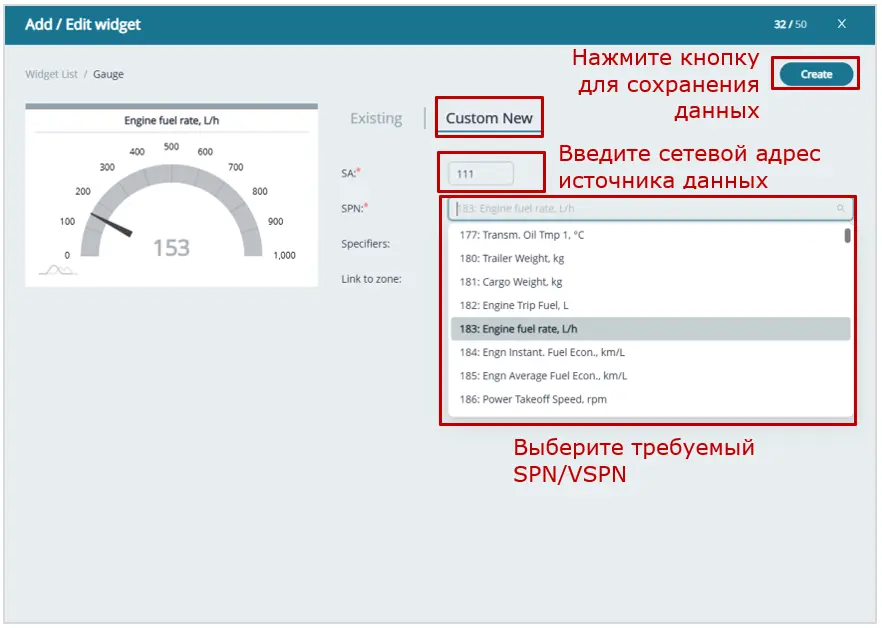Select 184: Engn Instant. Fuel Econ.
This screenshot has height=628, width=882.
(x=541, y=352)
